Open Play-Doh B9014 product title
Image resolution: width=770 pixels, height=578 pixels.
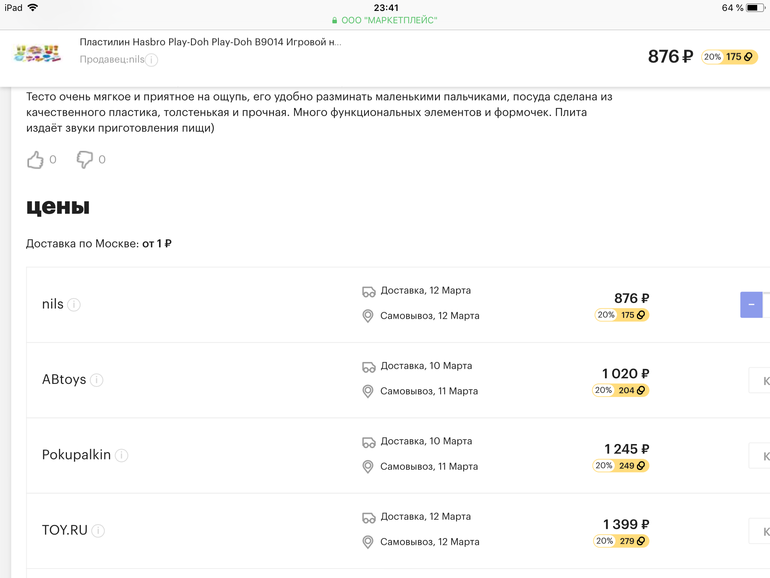pyautogui.click(x=210, y=43)
